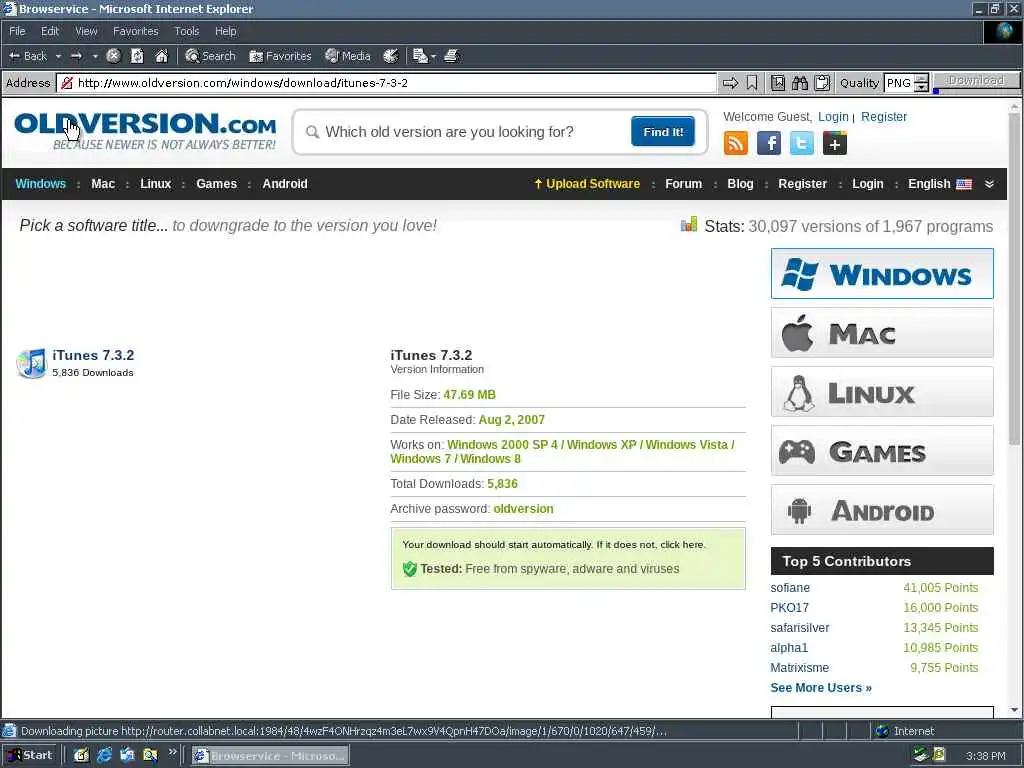
Task: Select the Games tab in navigation bar
Action: [216, 184]
